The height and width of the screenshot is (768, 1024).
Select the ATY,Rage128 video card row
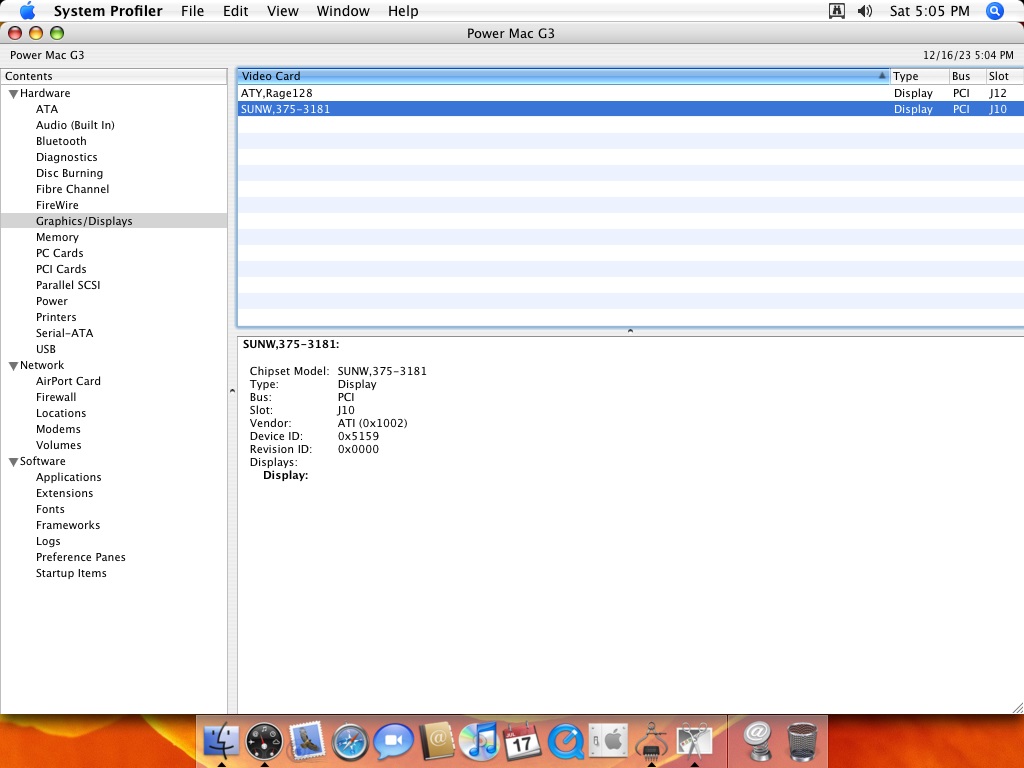point(630,93)
